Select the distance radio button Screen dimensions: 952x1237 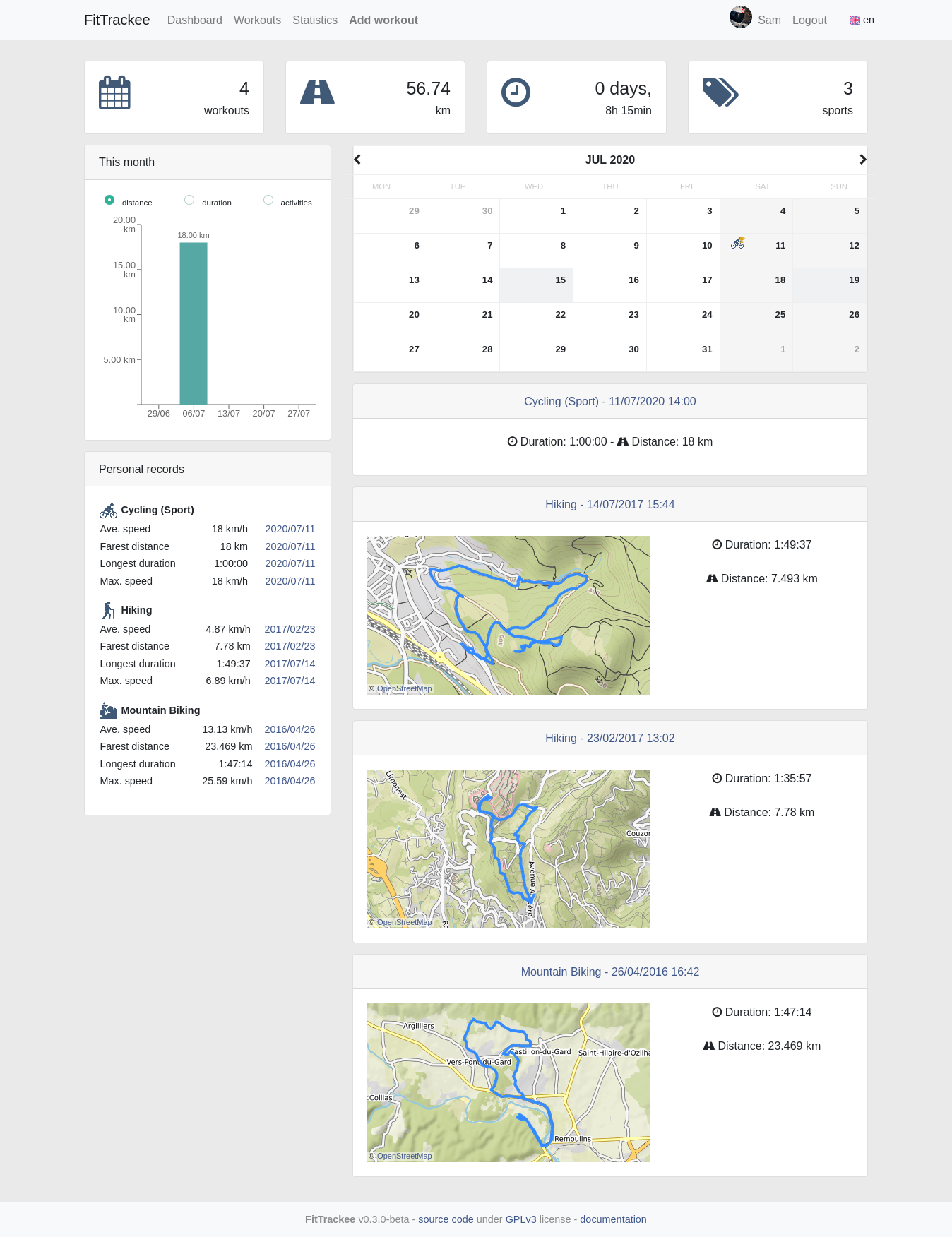pos(109,200)
